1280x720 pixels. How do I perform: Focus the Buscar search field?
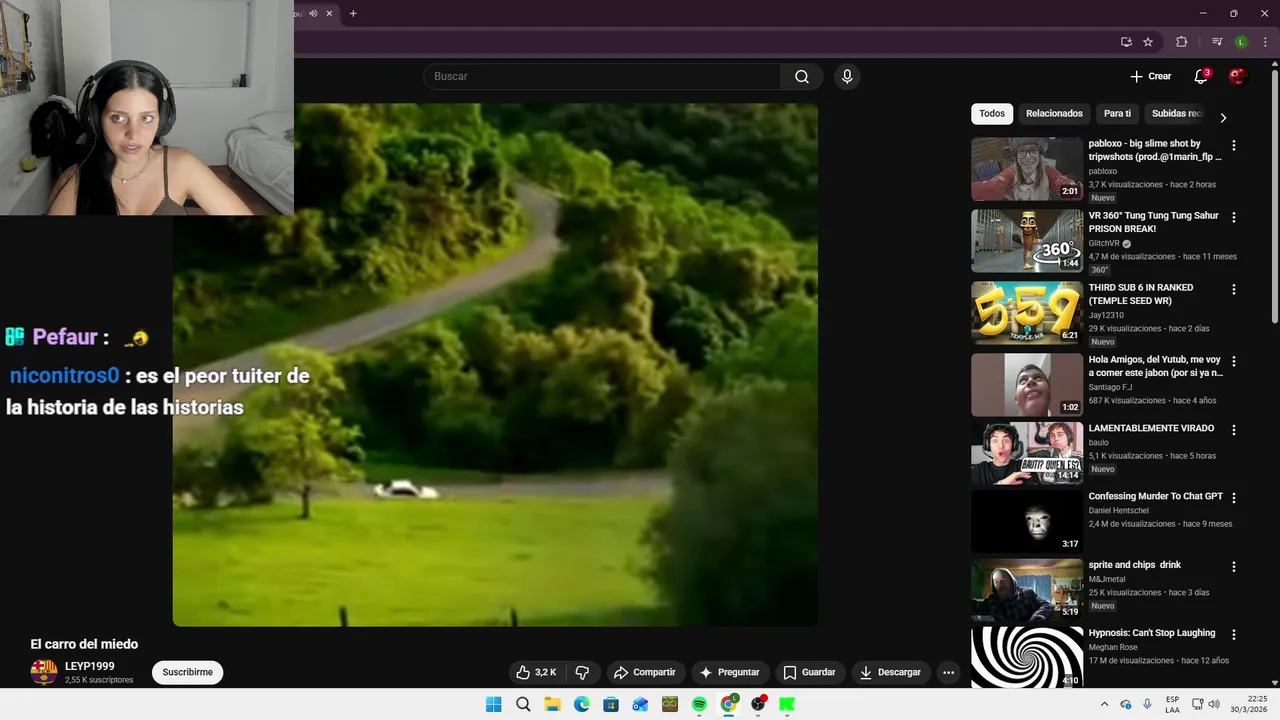[602, 77]
